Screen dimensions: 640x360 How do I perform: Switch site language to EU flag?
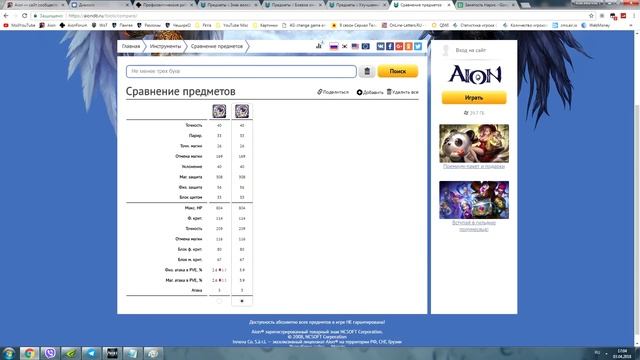click(366, 47)
